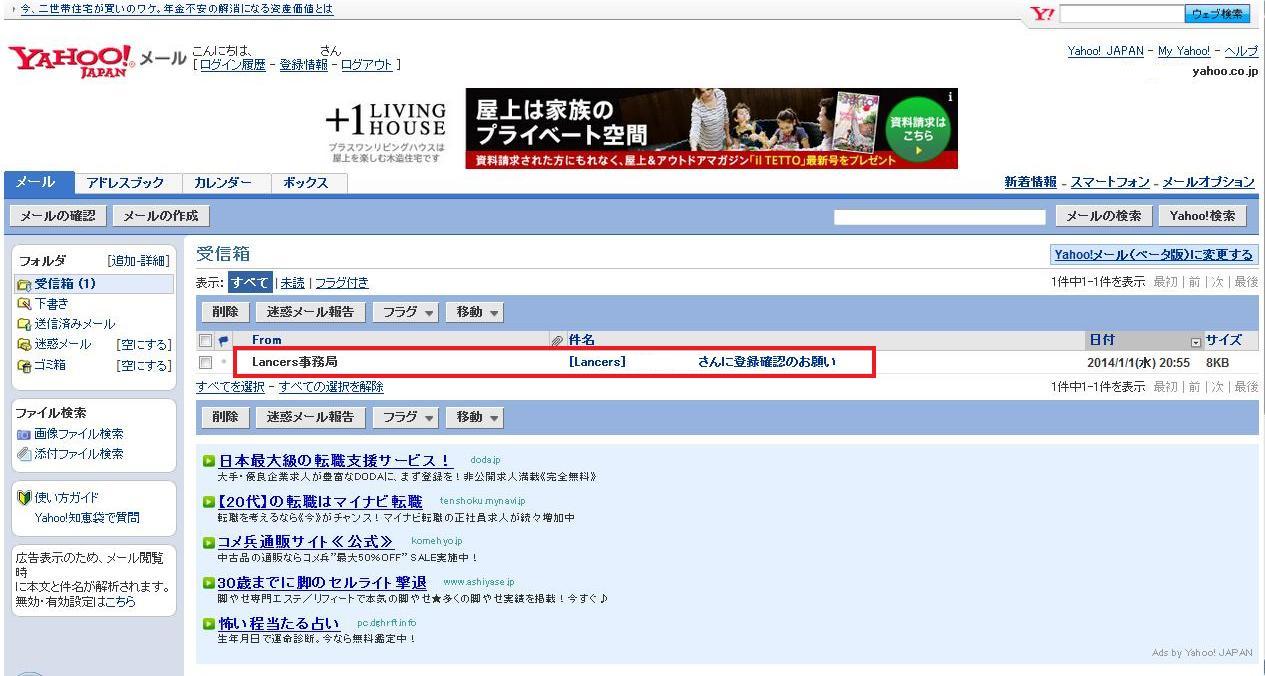Click the 使い方ガイド beginner mark icon
The height and width of the screenshot is (676, 1265).
[25, 498]
